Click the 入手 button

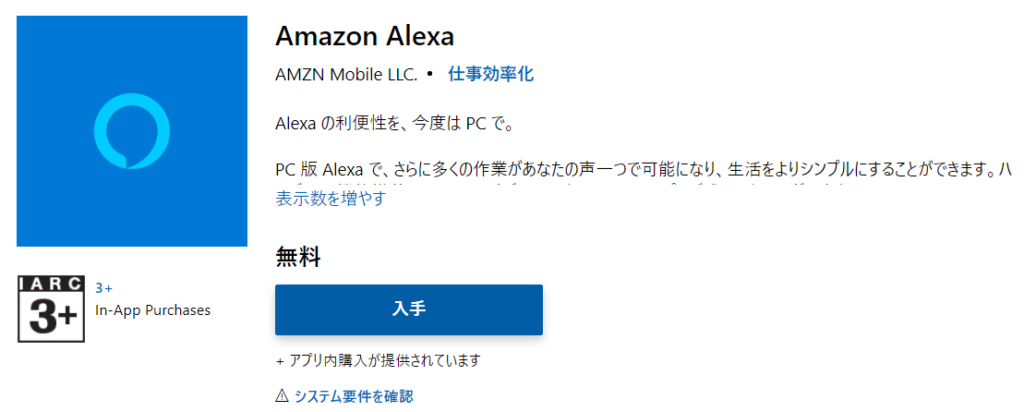pos(409,309)
